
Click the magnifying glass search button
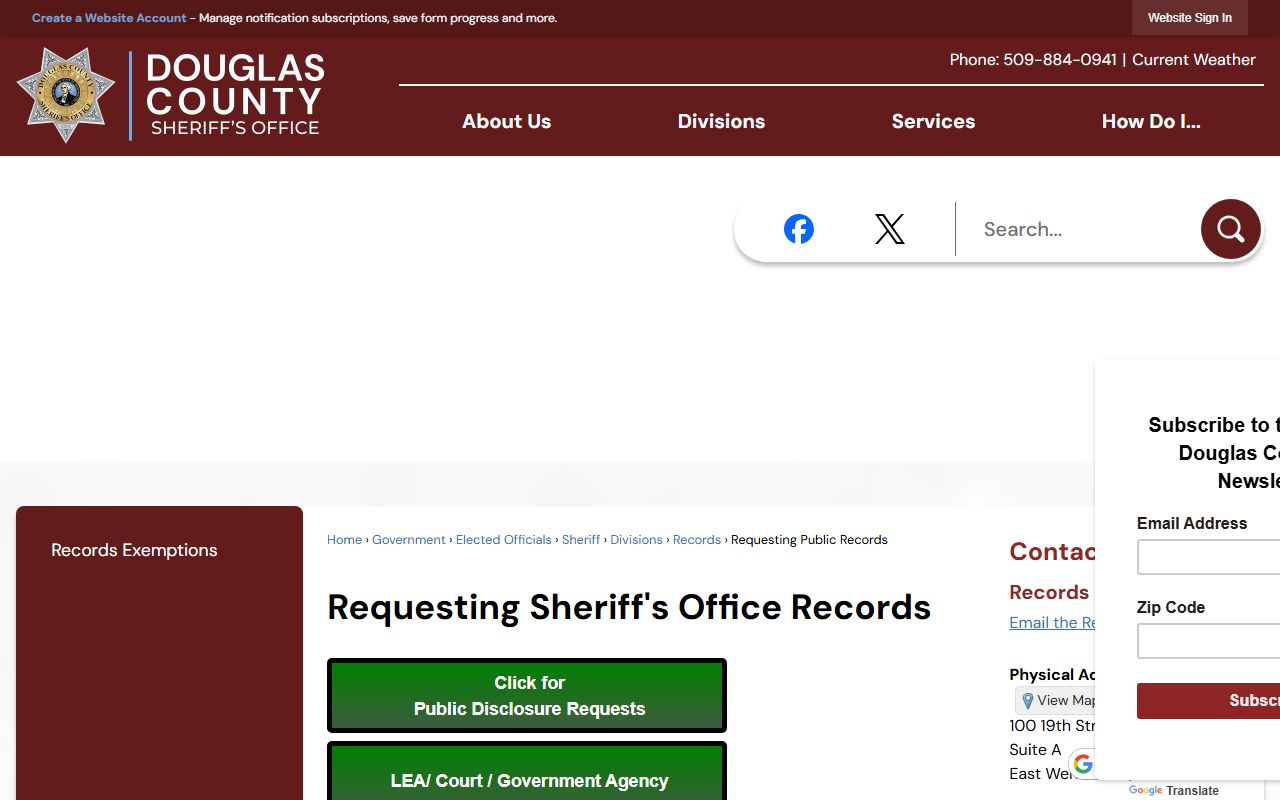tap(1230, 229)
